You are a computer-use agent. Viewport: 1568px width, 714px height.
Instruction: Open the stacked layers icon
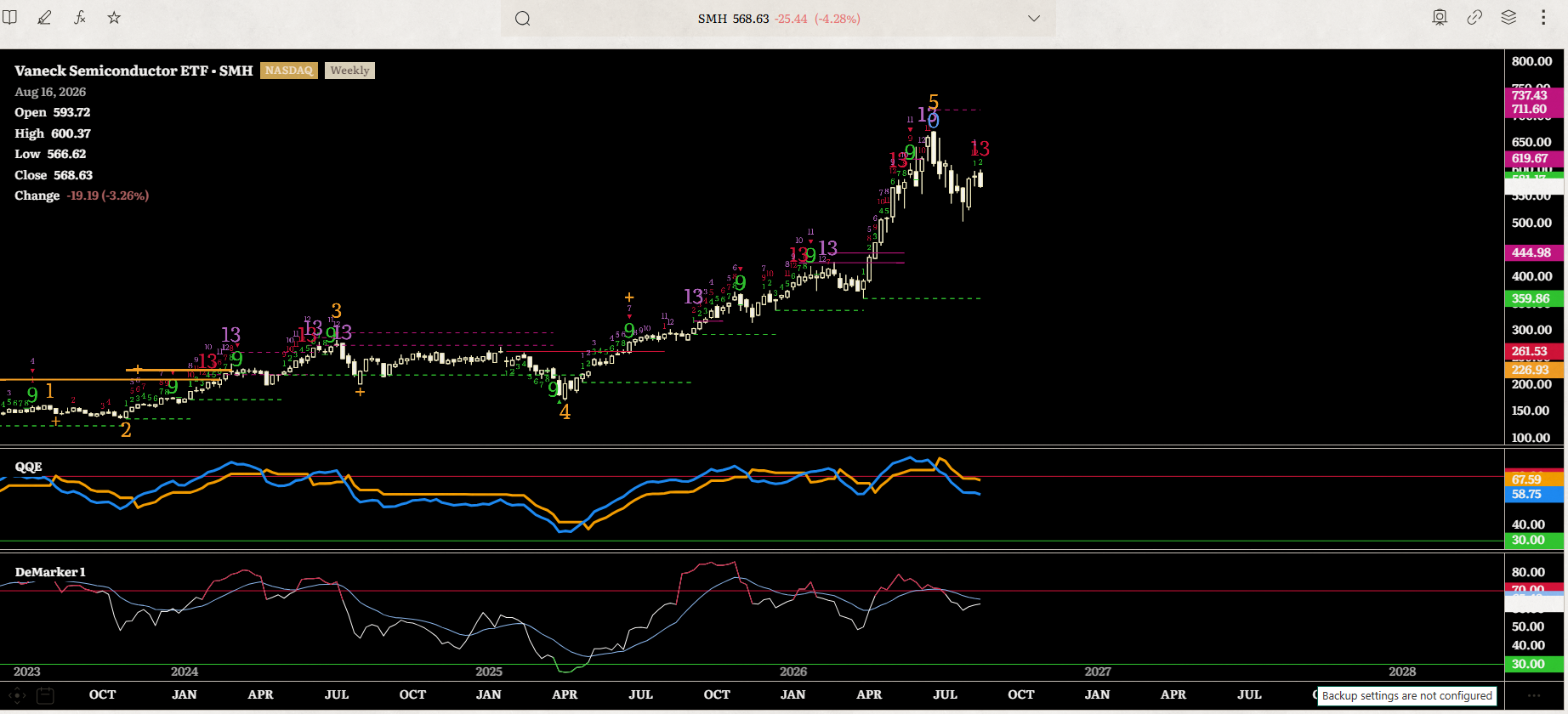pyautogui.click(x=1508, y=18)
